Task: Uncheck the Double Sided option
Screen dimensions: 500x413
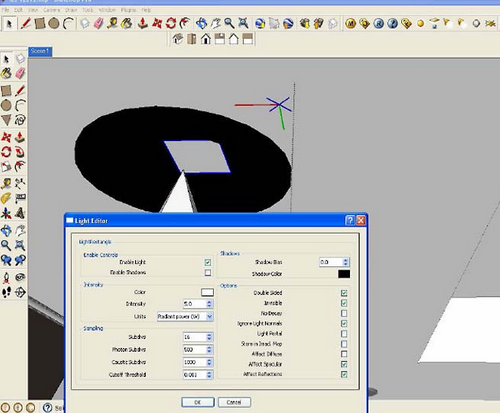Action: coord(344,293)
